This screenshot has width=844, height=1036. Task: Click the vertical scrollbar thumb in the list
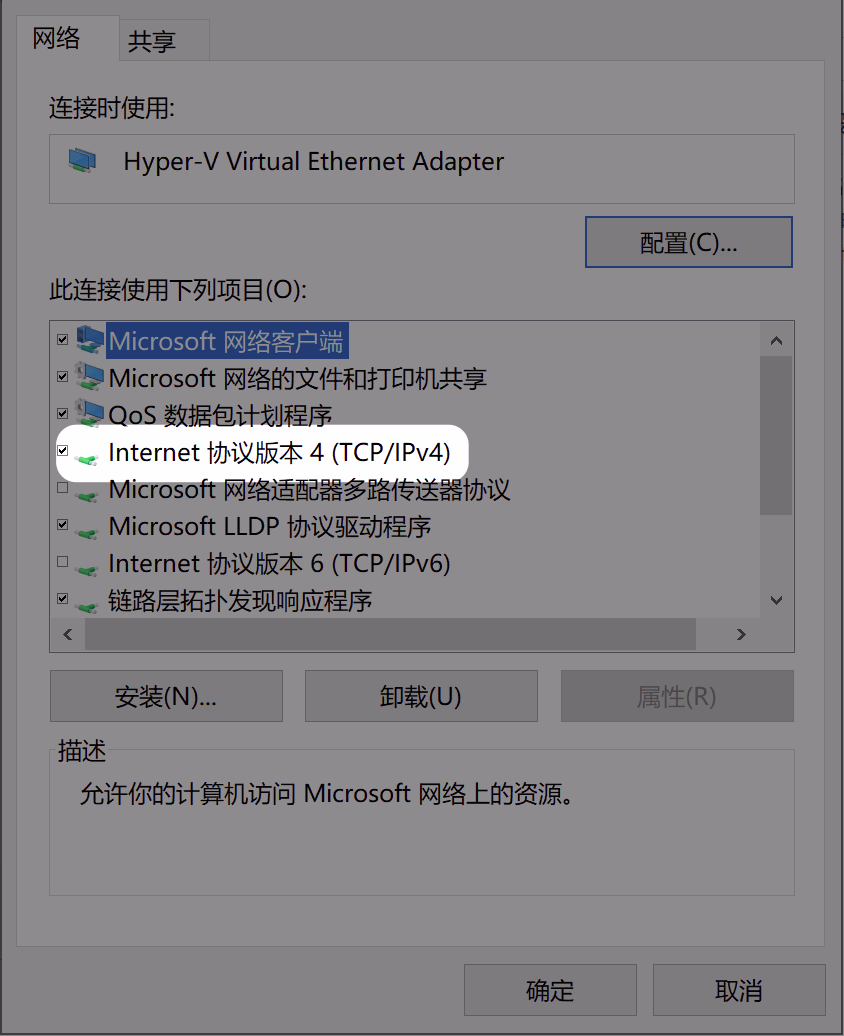coord(777,435)
